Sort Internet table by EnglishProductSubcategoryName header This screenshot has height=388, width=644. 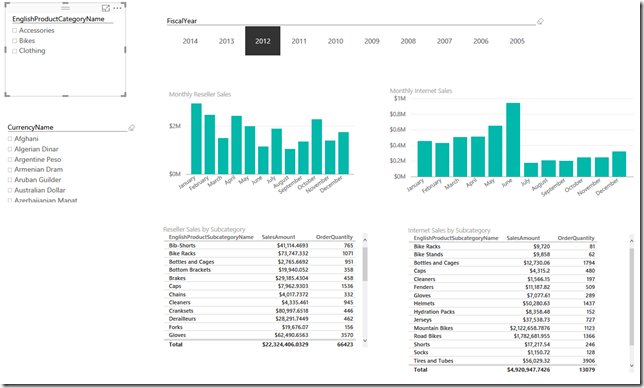(456, 238)
